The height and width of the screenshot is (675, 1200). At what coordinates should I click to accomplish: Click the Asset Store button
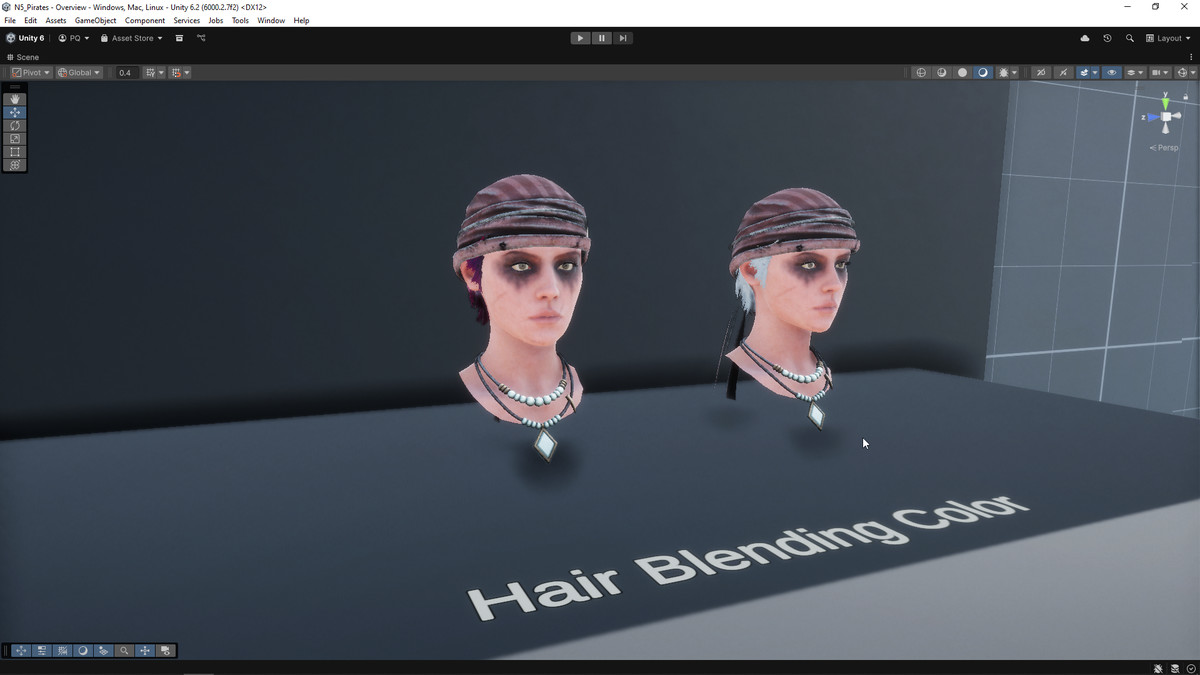click(x=131, y=38)
